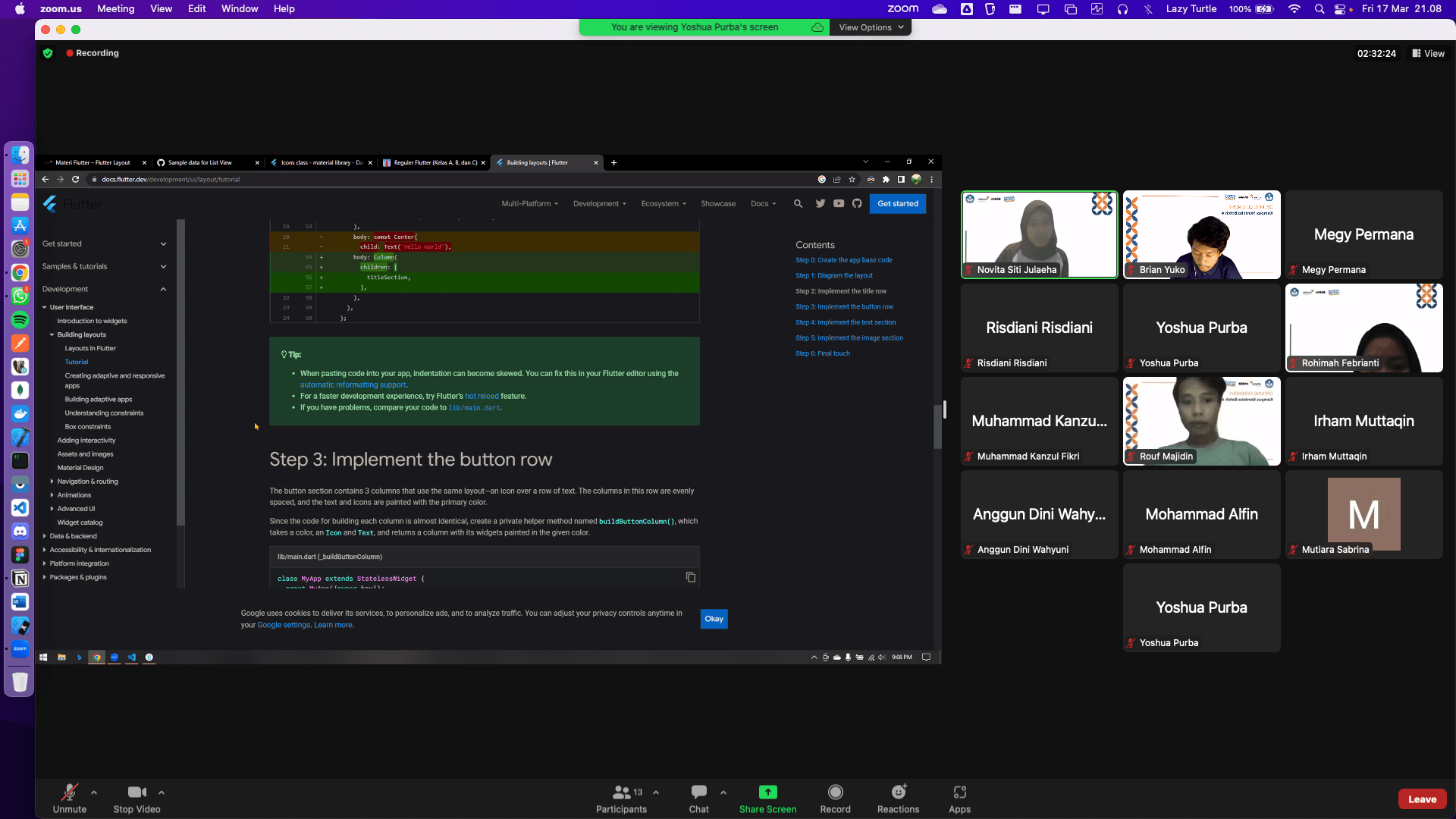This screenshot has width=1456, height=819.
Task: Click the Okay cookie consent button
Action: pyautogui.click(x=714, y=619)
